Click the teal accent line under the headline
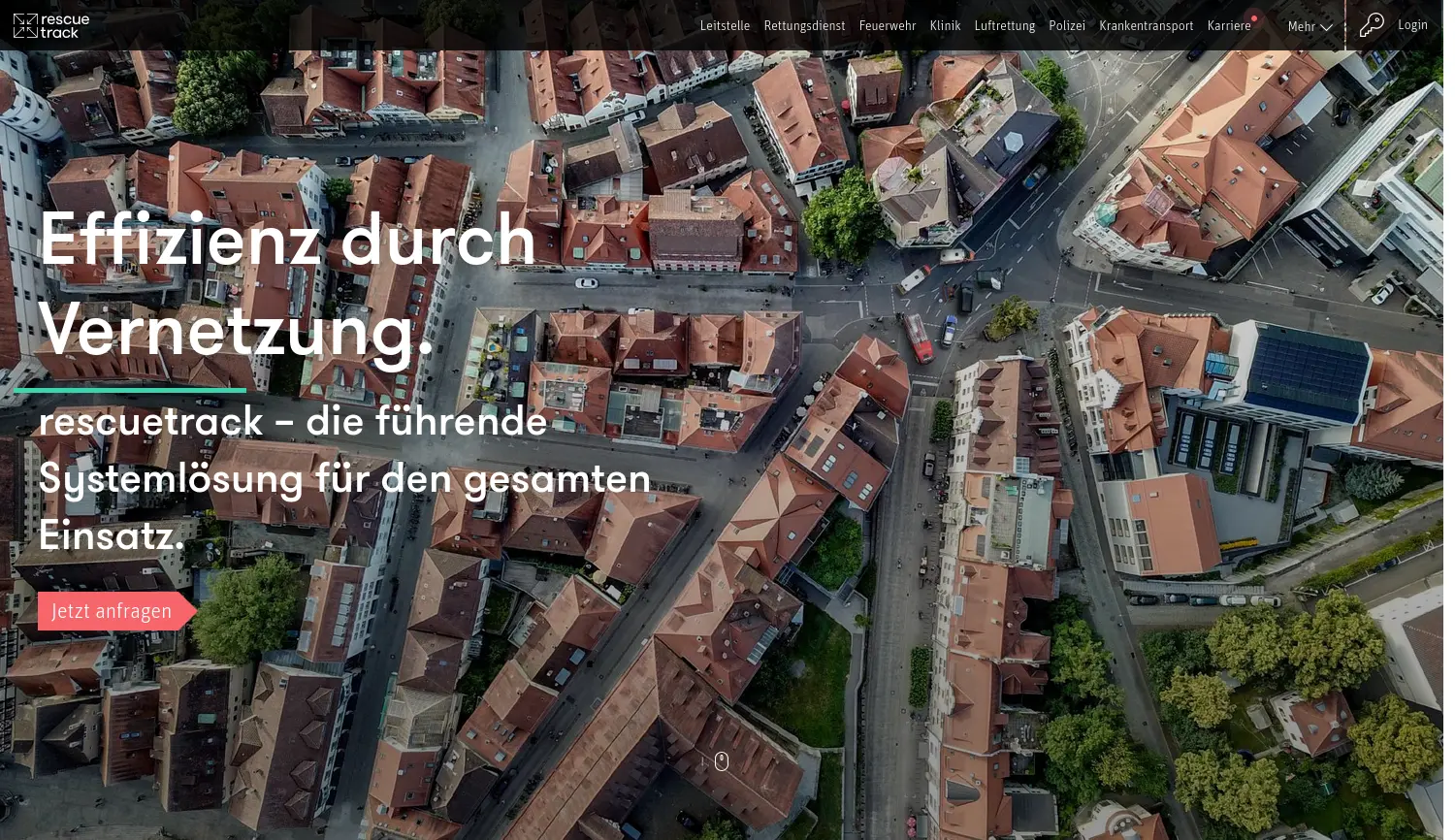The image size is (1455, 840). 130,389
